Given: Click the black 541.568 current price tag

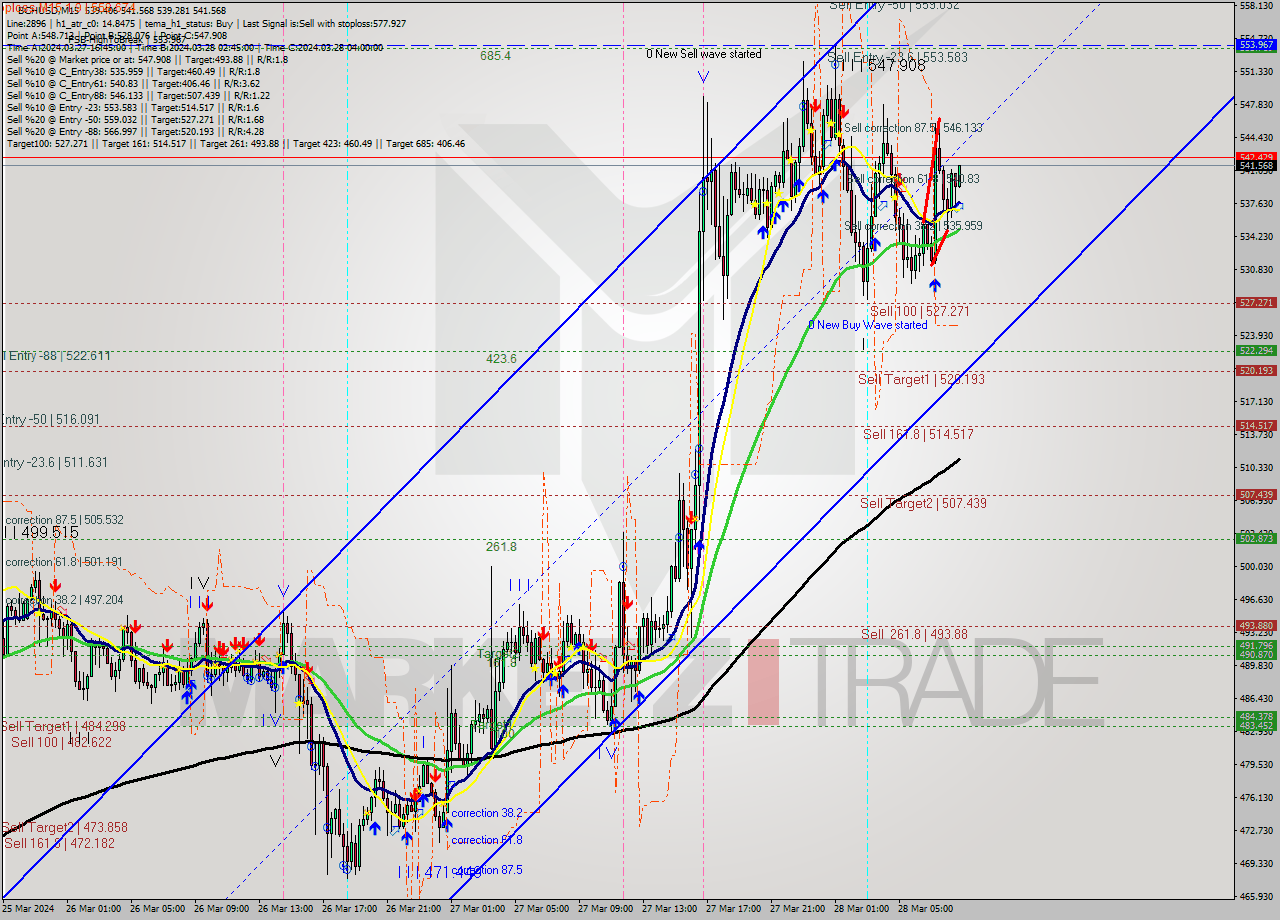Looking at the screenshot, I should [1256, 165].
